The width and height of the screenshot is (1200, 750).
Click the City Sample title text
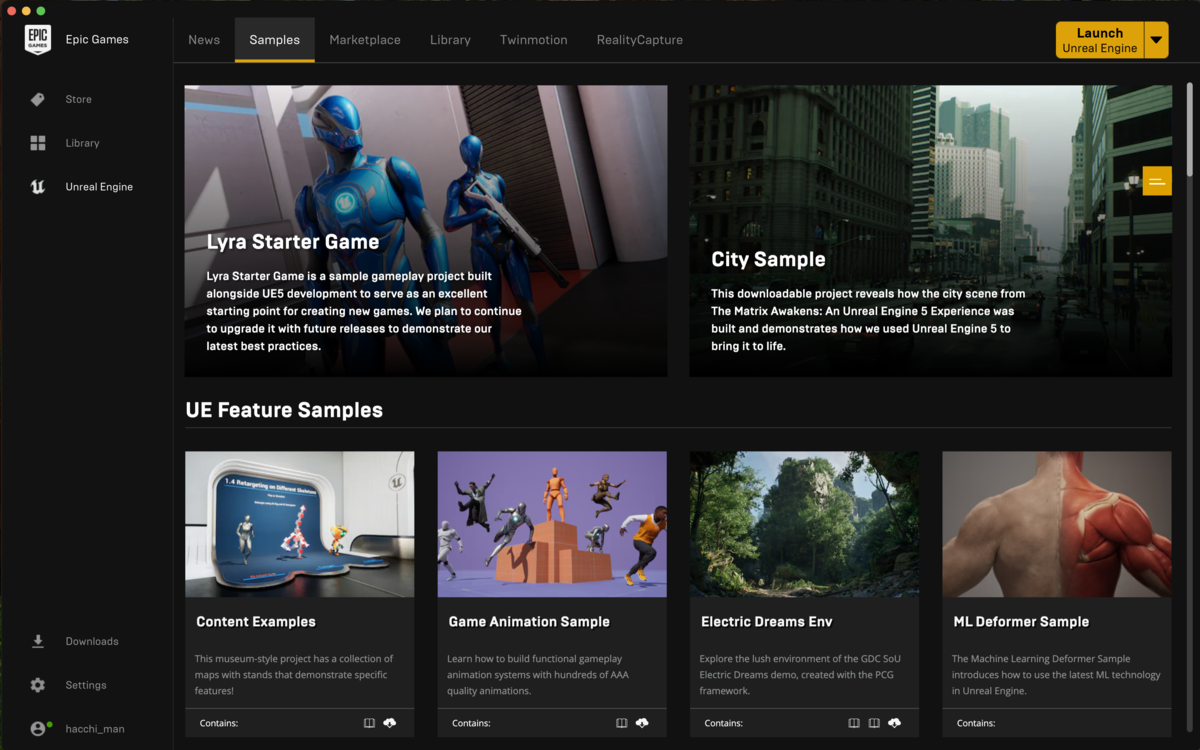[768, 260]
